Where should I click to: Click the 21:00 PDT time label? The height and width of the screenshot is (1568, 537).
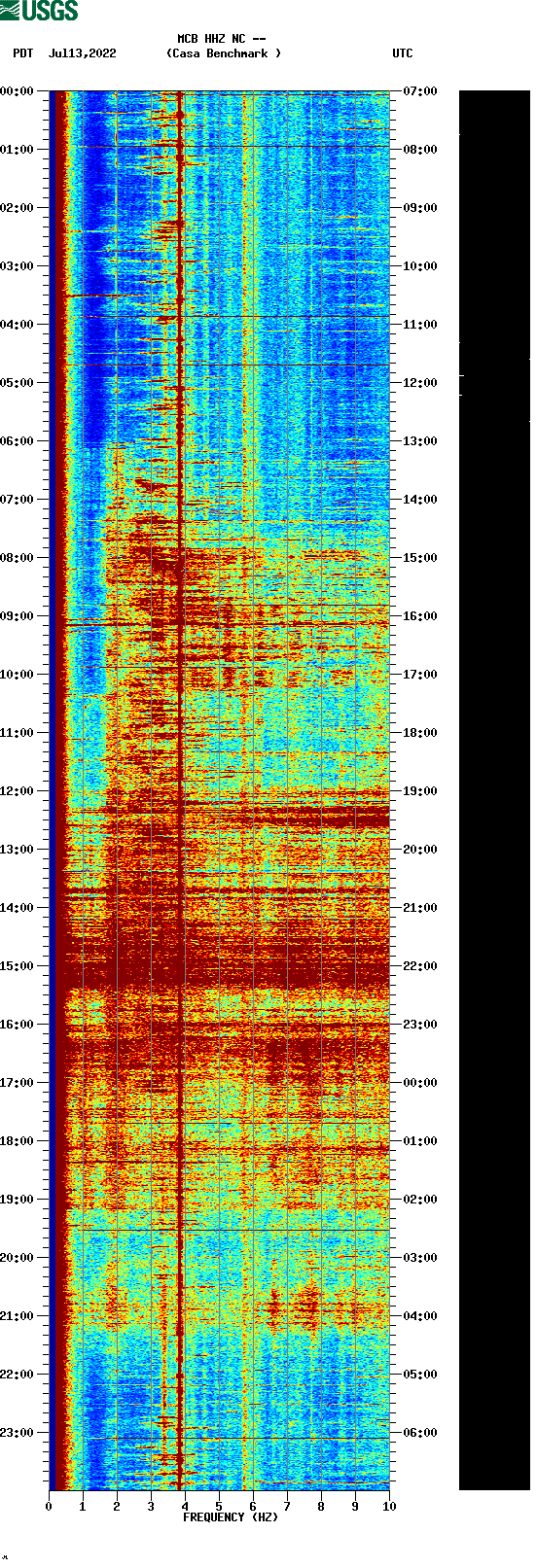pos(18,1316)
